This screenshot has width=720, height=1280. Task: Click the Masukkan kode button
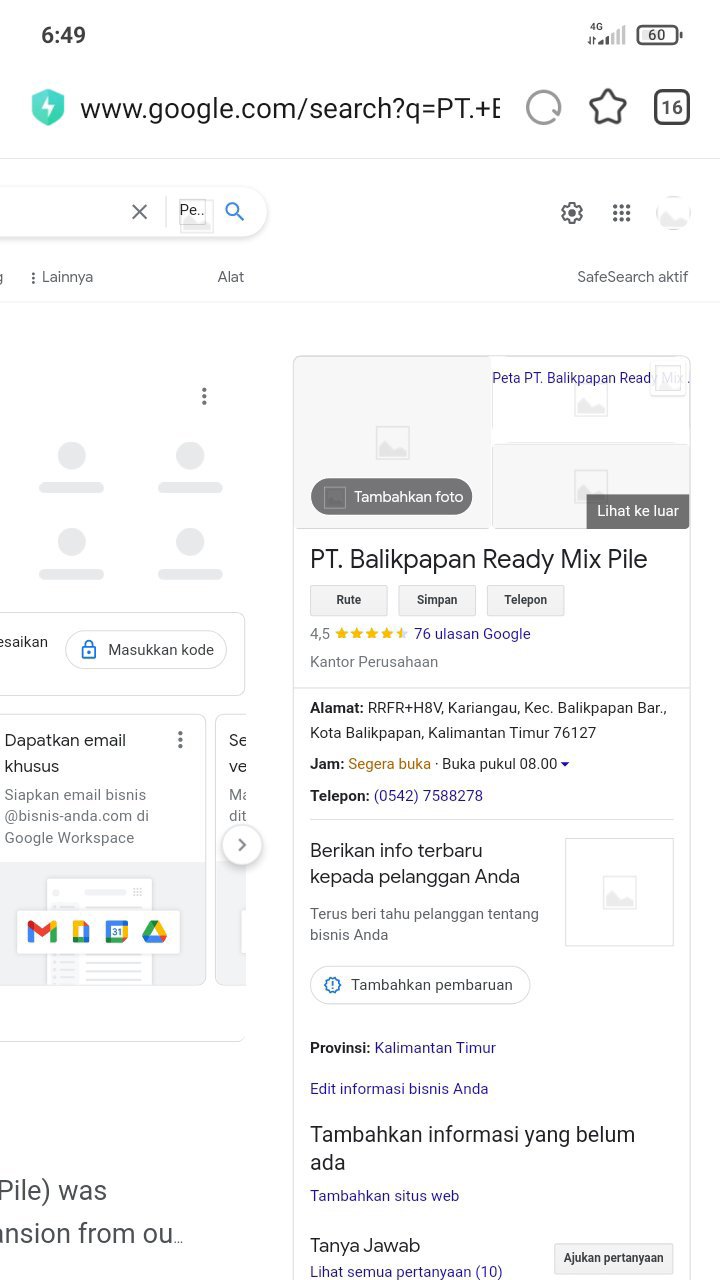(x=147, y=650)
